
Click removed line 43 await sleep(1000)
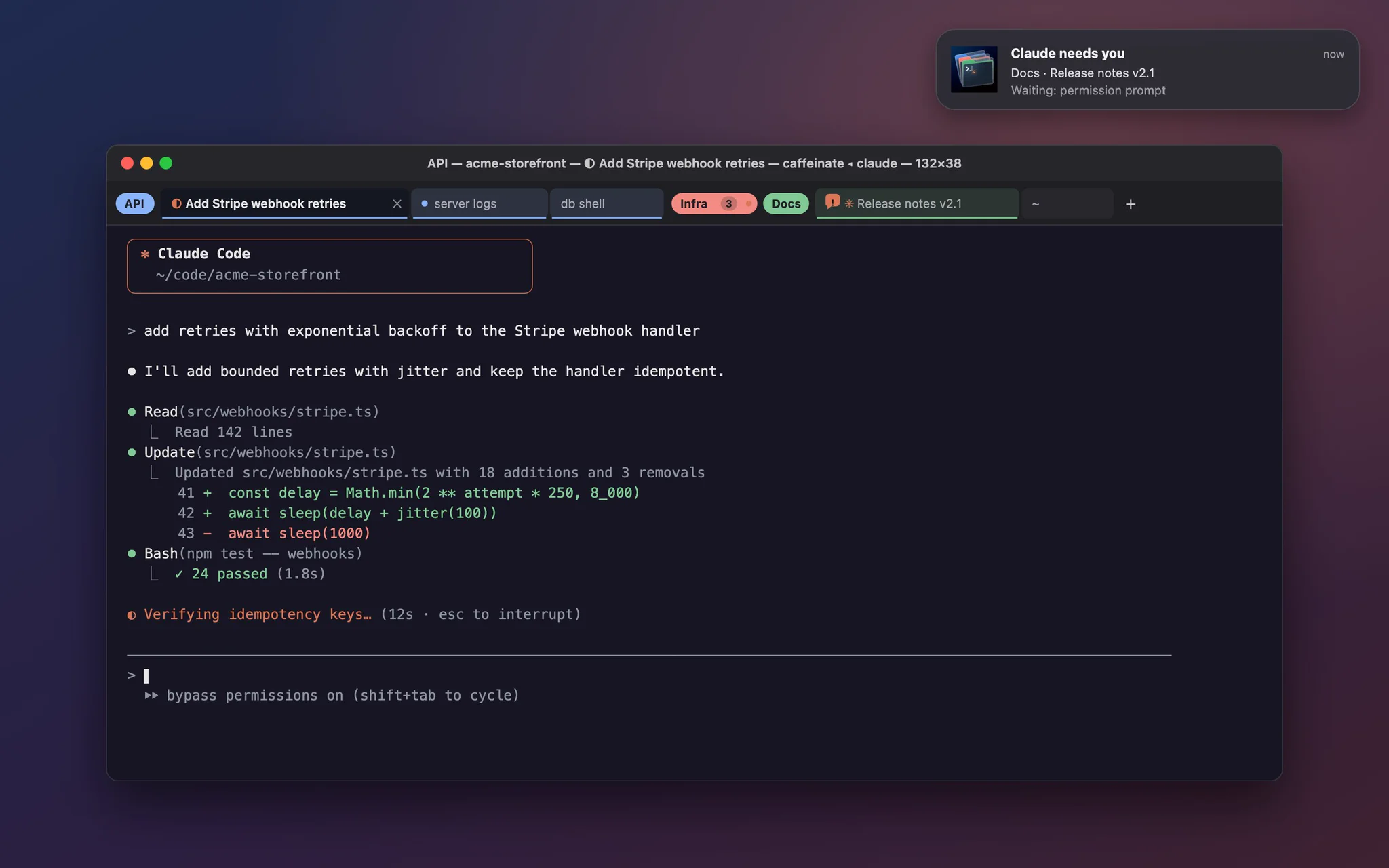pyautogui.click(x=274, y=534)
